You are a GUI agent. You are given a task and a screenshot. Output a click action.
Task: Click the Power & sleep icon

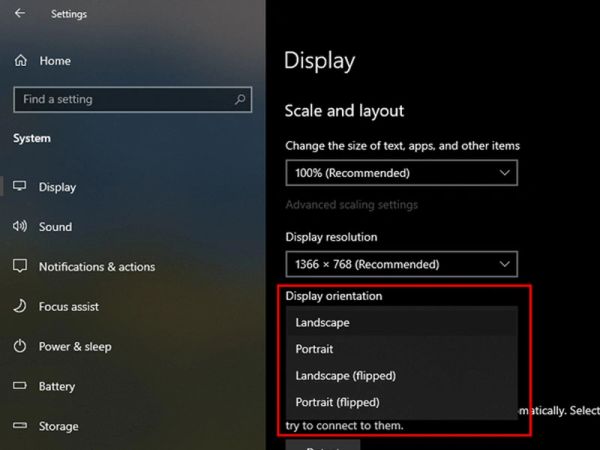[20, 347]
